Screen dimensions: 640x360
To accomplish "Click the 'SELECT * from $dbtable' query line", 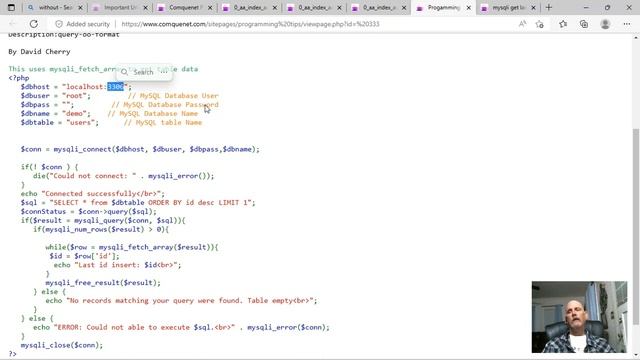I will coord(138,202).
